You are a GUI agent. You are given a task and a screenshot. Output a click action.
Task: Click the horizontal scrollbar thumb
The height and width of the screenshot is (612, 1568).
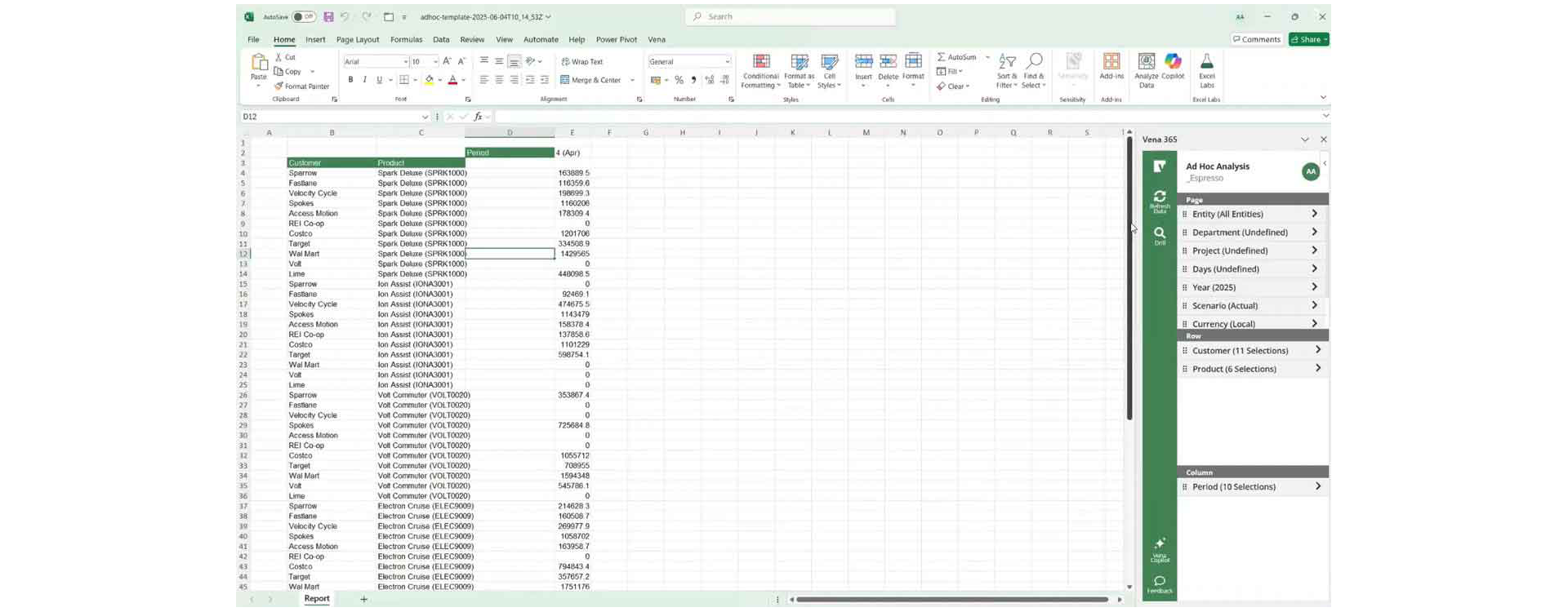point(952,600)
